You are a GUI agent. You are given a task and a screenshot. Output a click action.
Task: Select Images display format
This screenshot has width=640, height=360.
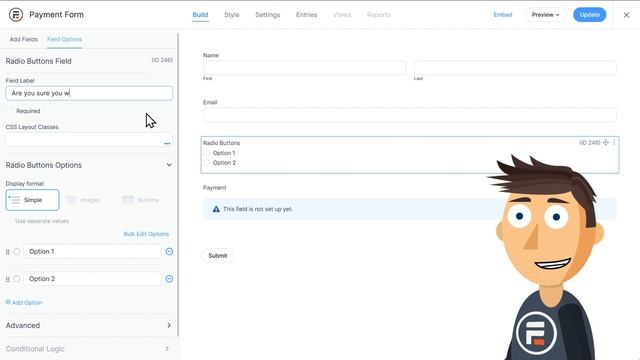(x=84, y=200)
